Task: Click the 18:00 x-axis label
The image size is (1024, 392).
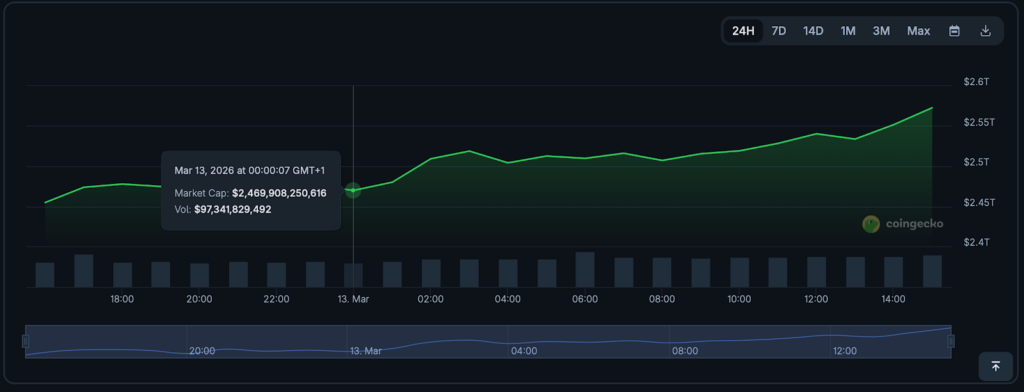Action: [x=122, y=299]
